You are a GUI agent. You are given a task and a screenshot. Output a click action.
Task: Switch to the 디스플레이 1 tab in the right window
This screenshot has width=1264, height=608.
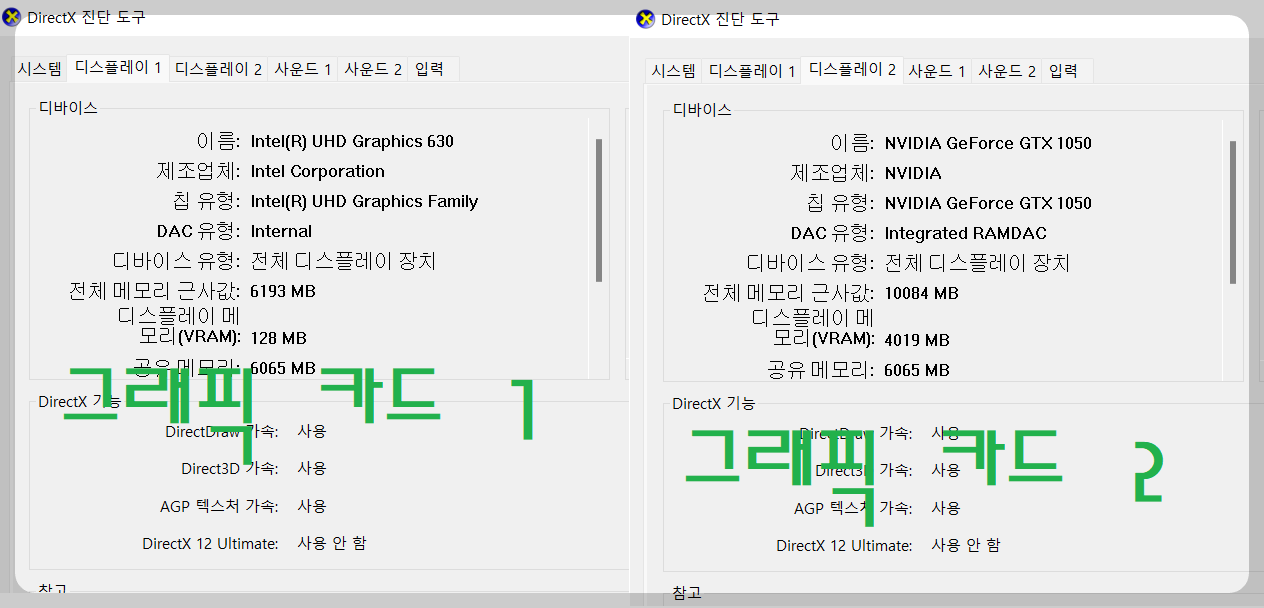pyautogui.click(x=752, y=71)
